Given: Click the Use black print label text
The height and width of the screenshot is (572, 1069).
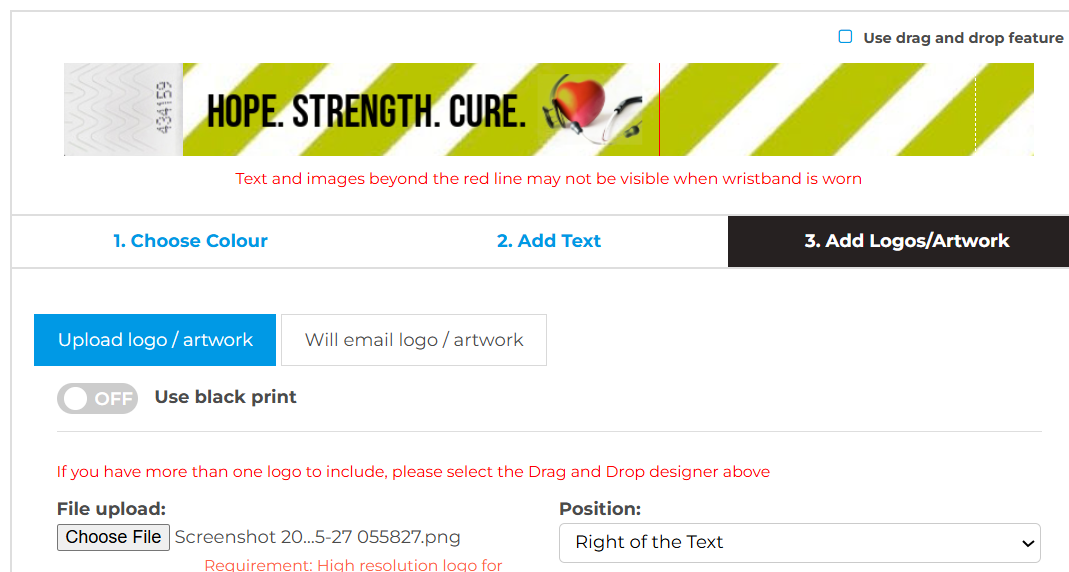Looking at the screenshot, I should (x=225, y=397).
